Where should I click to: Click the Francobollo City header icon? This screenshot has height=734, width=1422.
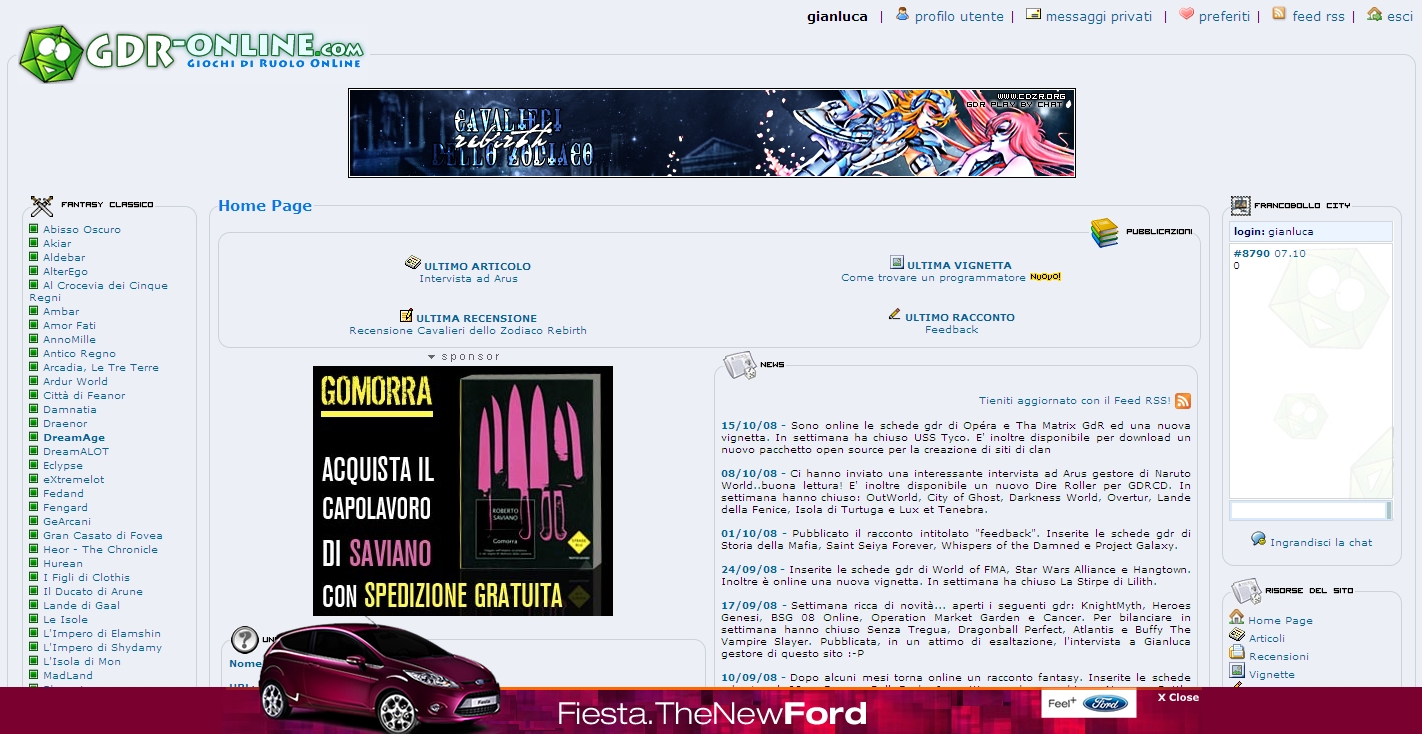[1240, 206]
